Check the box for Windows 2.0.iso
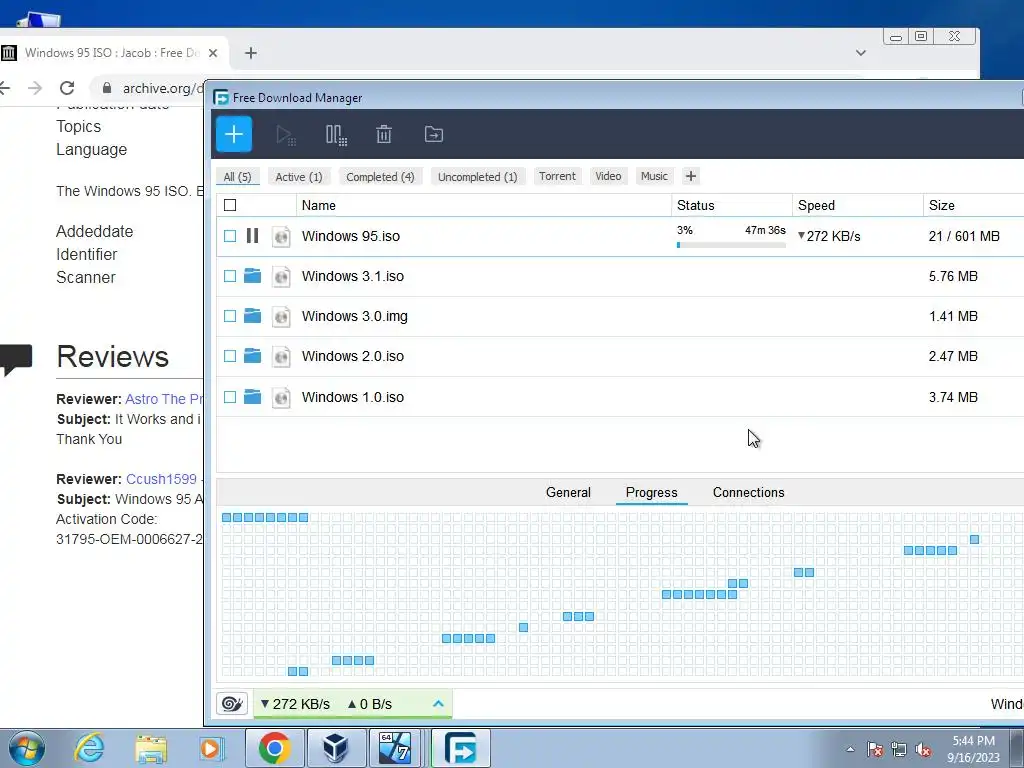The image size is (1024, 768). tap(230, 356)
